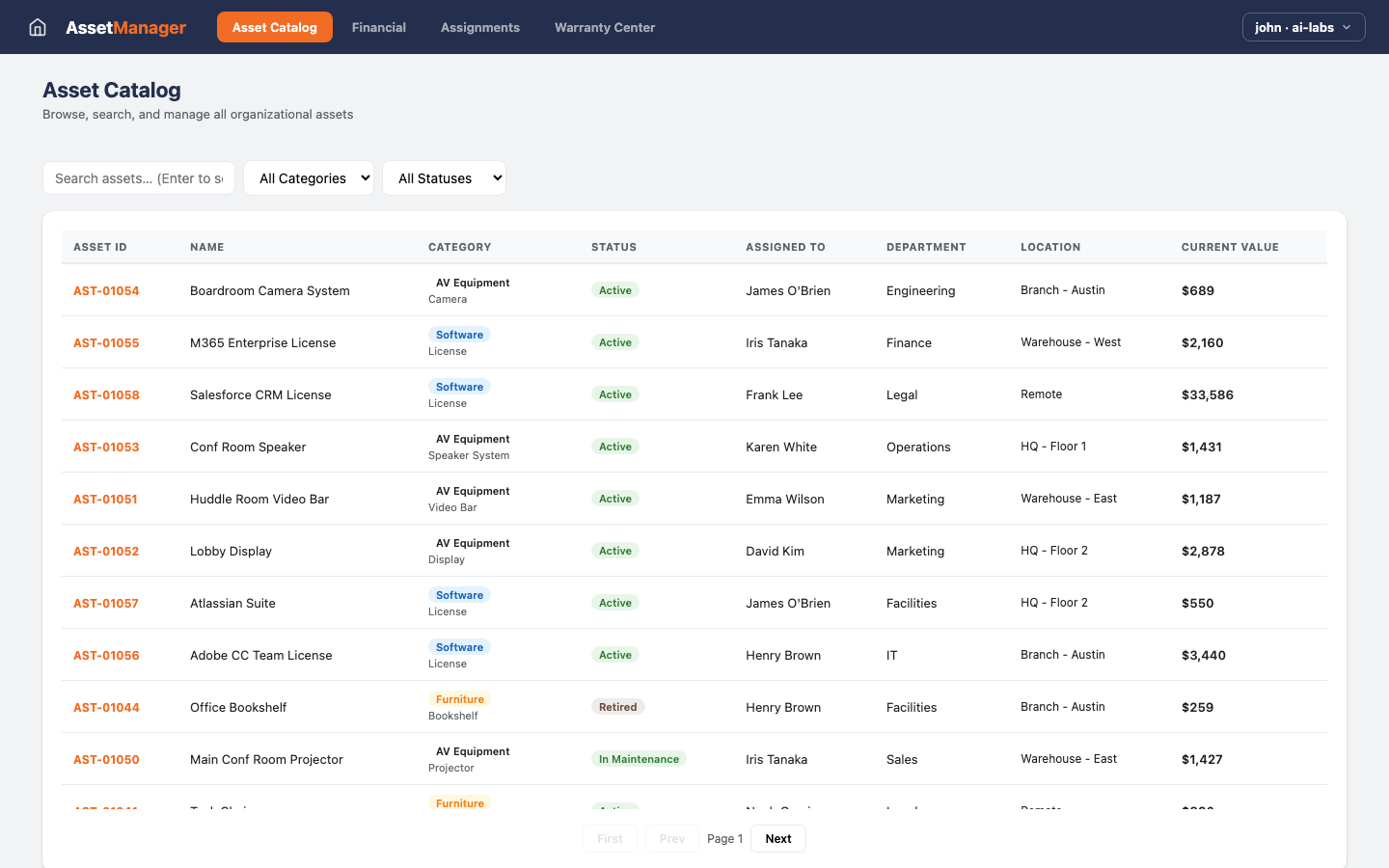Expand the john · ai-labs account menu
Viewport: 1389px width, 868px height.
click(x=1303, y=27)
